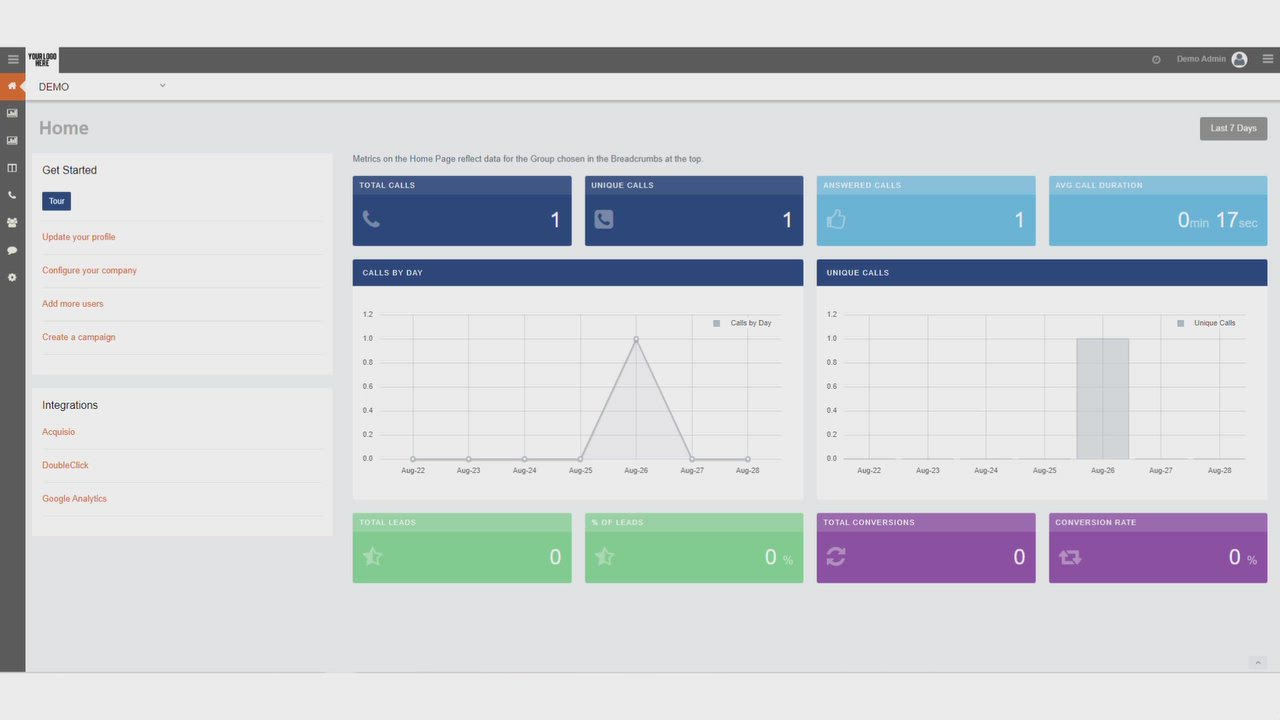Click the refresh icon in Total Conversions
The width and height of the screenshot is (1280, 720).
836,556
